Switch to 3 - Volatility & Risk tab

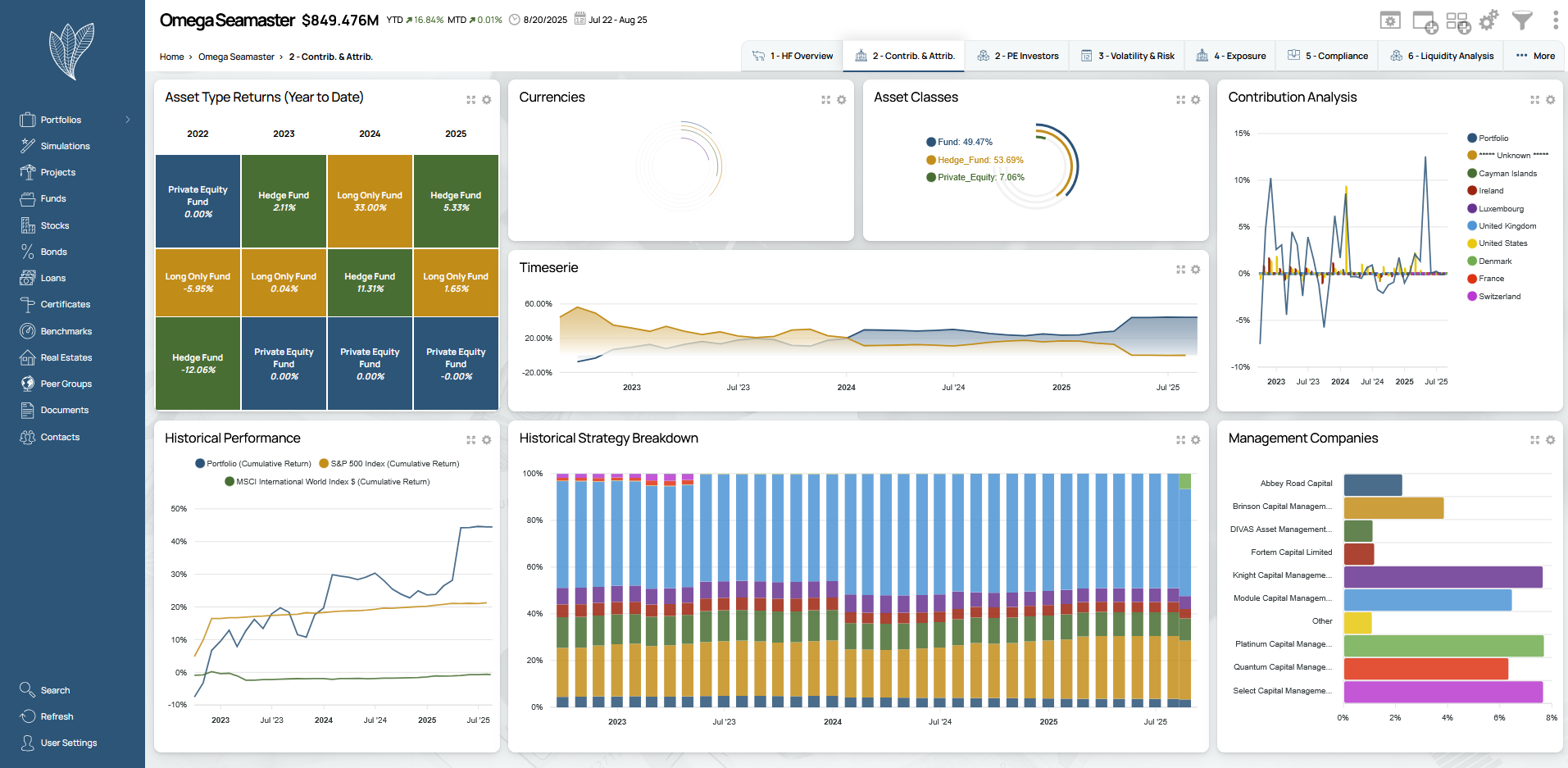tap(1128, 56)
